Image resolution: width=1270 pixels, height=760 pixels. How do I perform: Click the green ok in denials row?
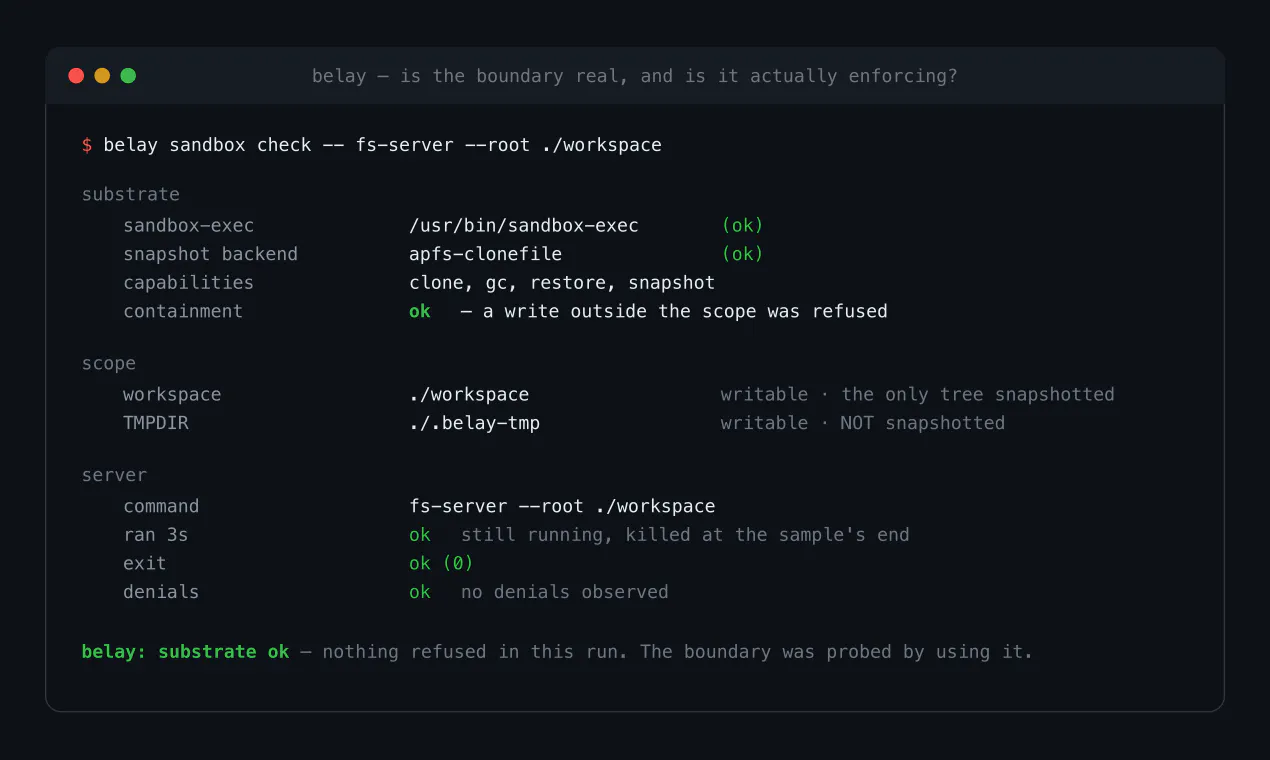point(420,592)
